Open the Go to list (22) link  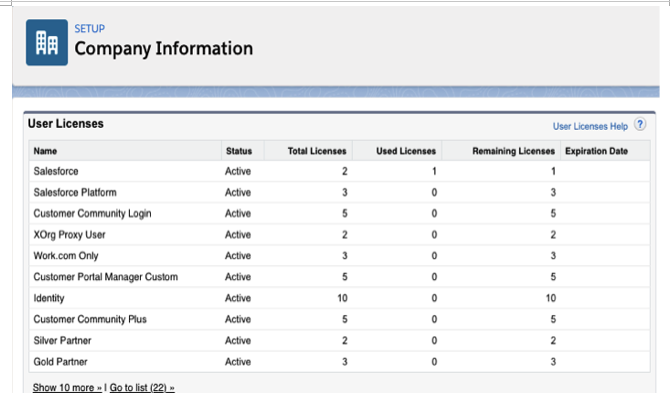point(142,388)
